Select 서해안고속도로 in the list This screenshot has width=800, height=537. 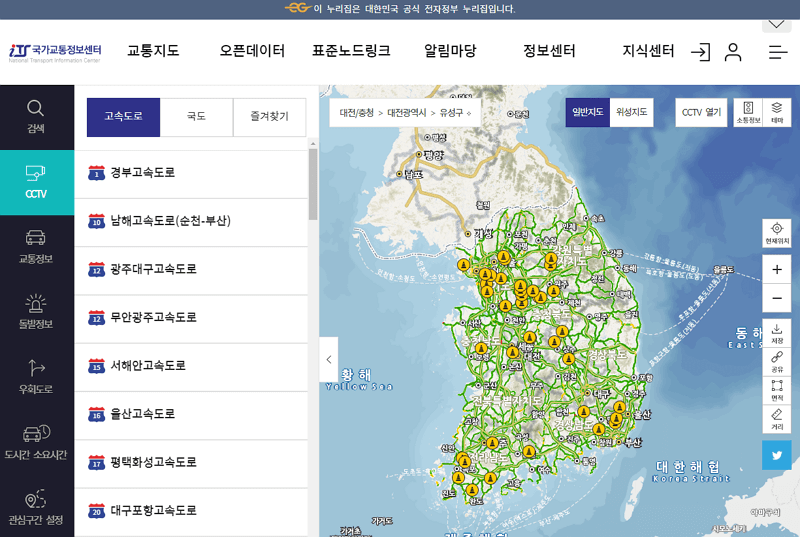pyautogui.click(x=191, y=366)
